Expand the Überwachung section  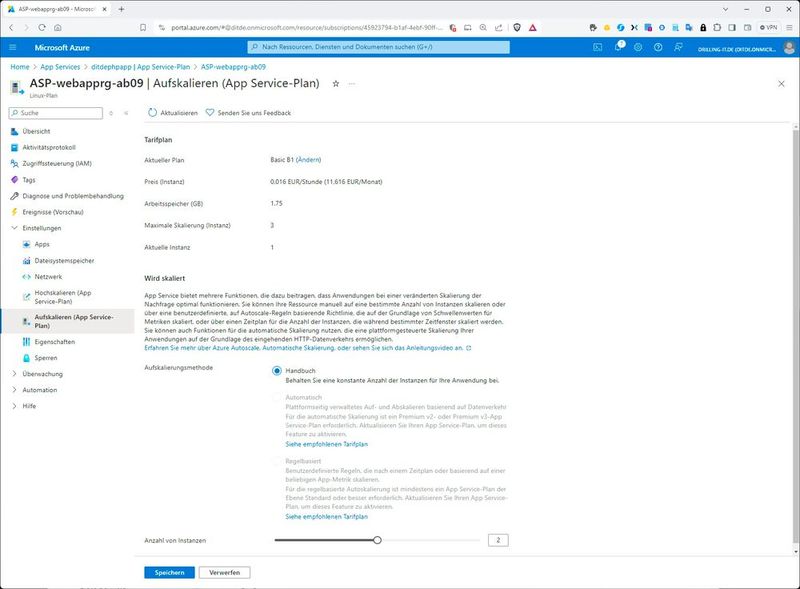(x=37, y=374)
